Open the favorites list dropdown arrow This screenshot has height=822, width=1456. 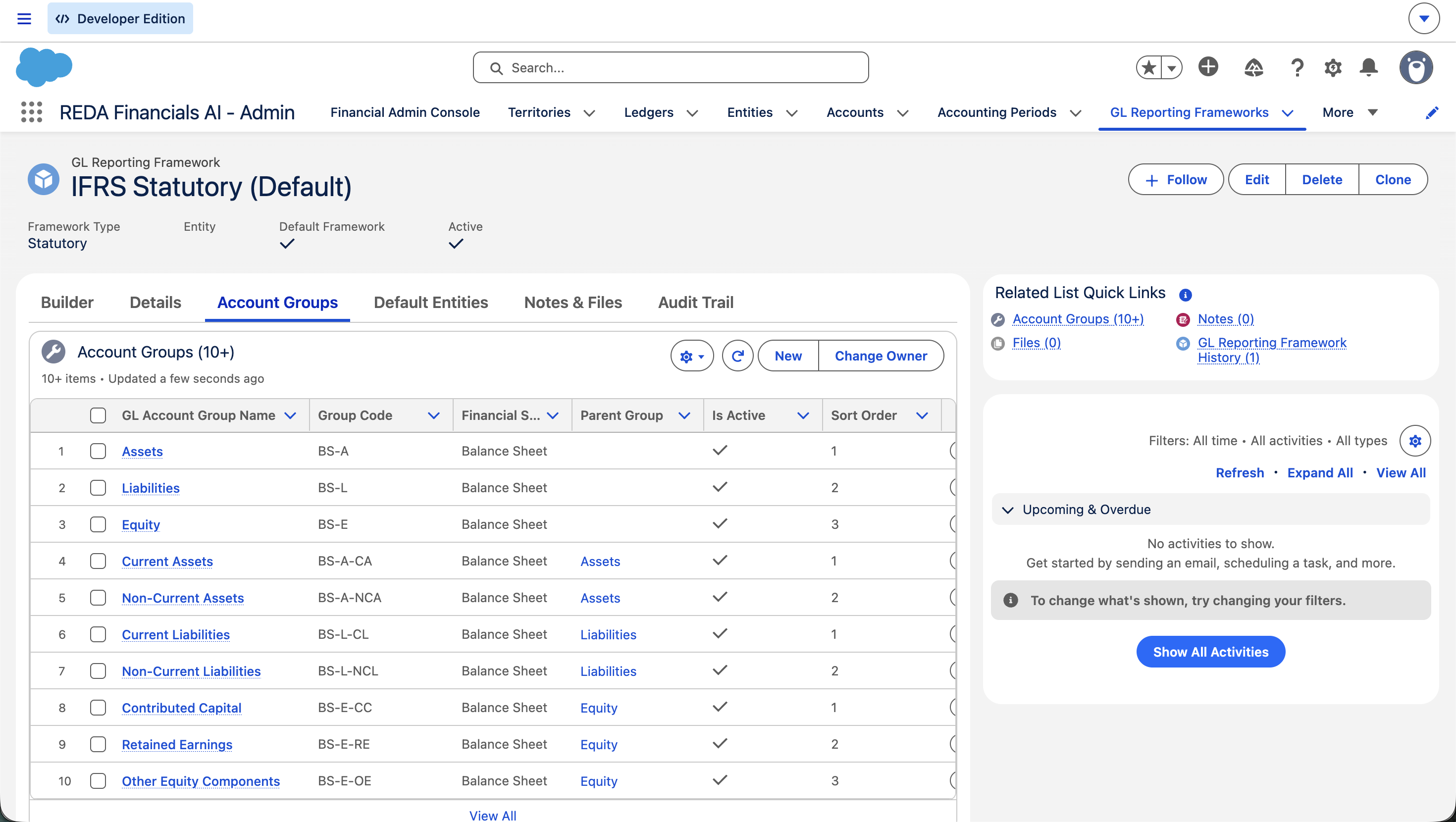tap(1172, 68)
